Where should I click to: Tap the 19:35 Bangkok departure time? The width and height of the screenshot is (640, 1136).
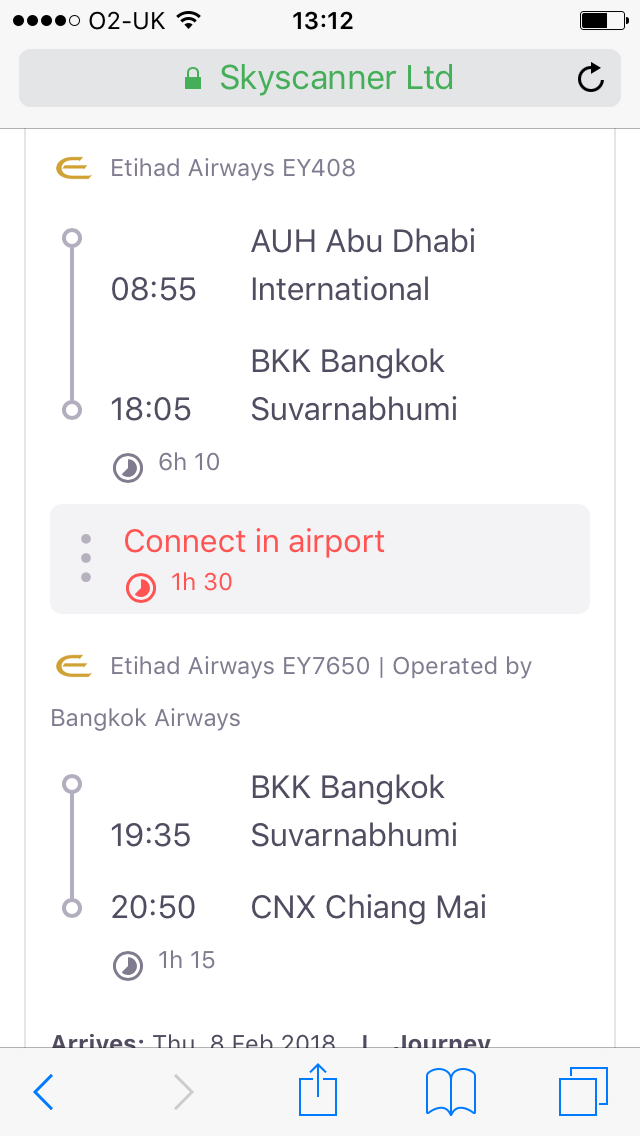(150, 835)
